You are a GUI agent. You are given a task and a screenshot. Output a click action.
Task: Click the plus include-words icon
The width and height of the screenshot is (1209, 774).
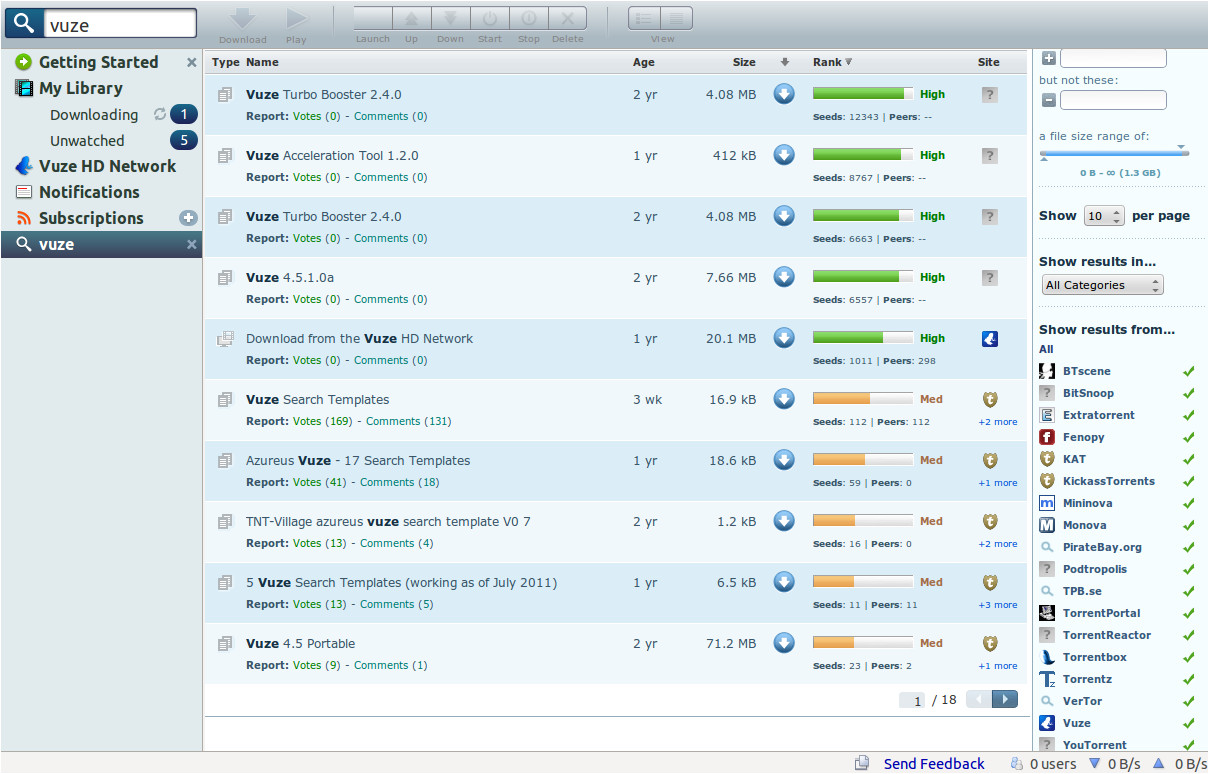[1048, 58]
